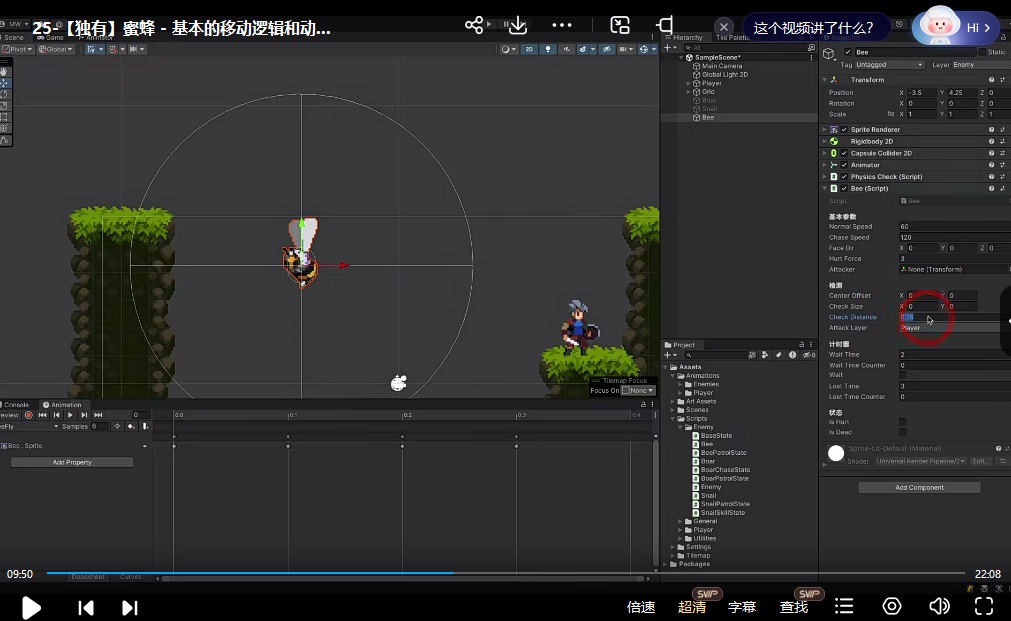This screenshot has width=1011, height=621.
Task: Expand the Player object in the Hierarchy
Action: point(689,83)
